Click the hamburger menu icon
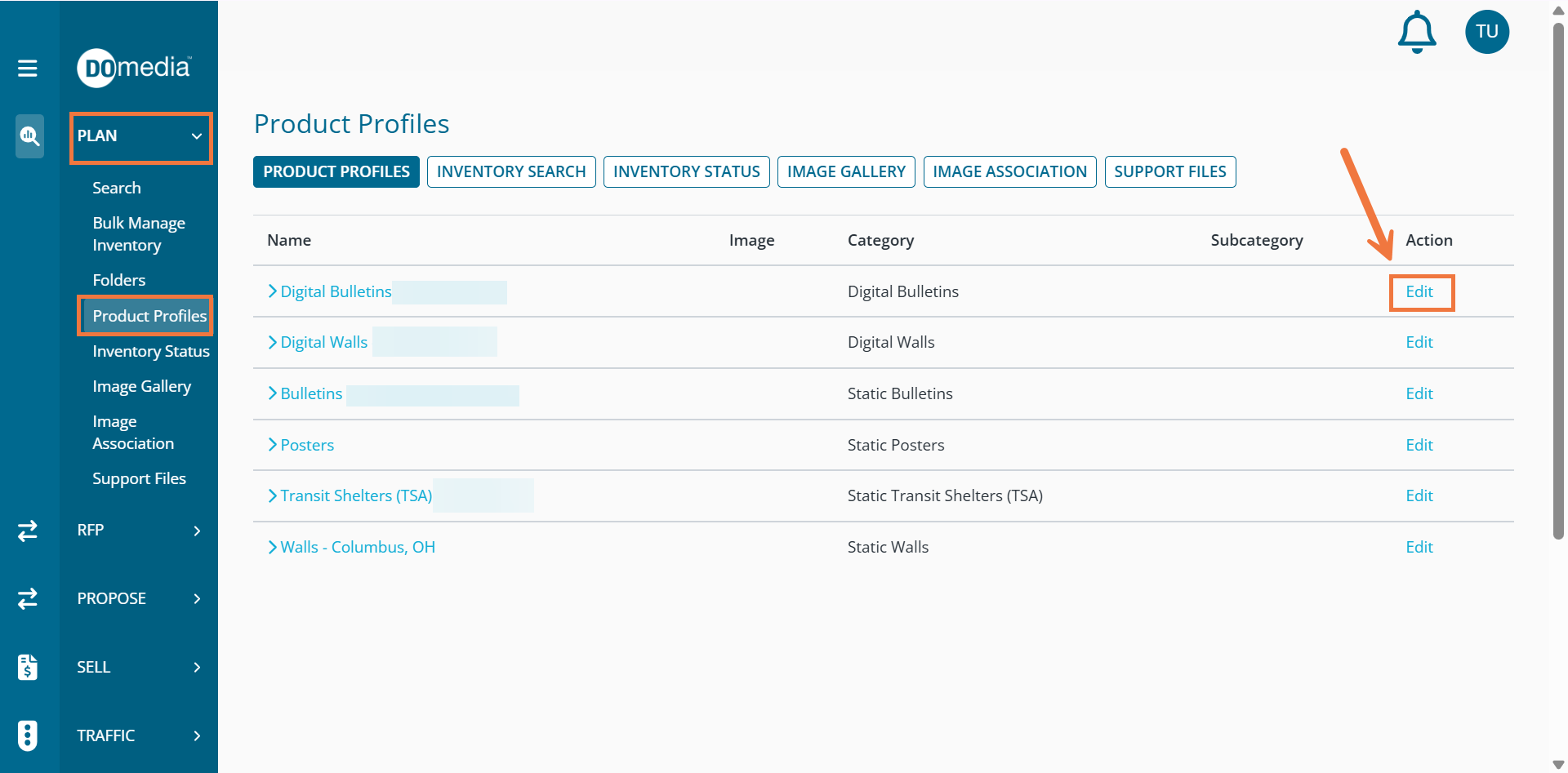 28,68
